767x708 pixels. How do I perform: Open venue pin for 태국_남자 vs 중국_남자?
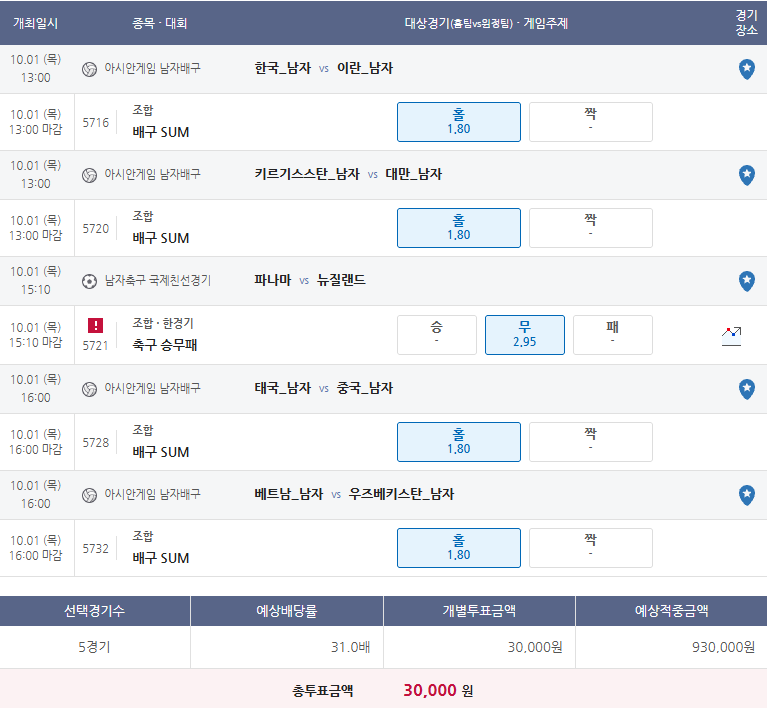[x=746, y=389]
